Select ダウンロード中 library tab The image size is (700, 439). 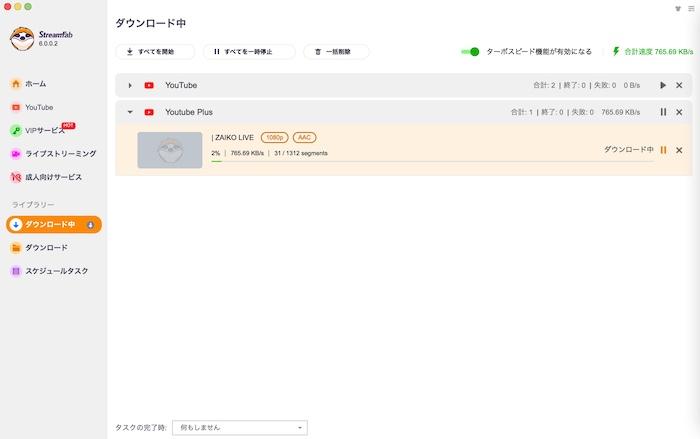click(x=54, y=224)
